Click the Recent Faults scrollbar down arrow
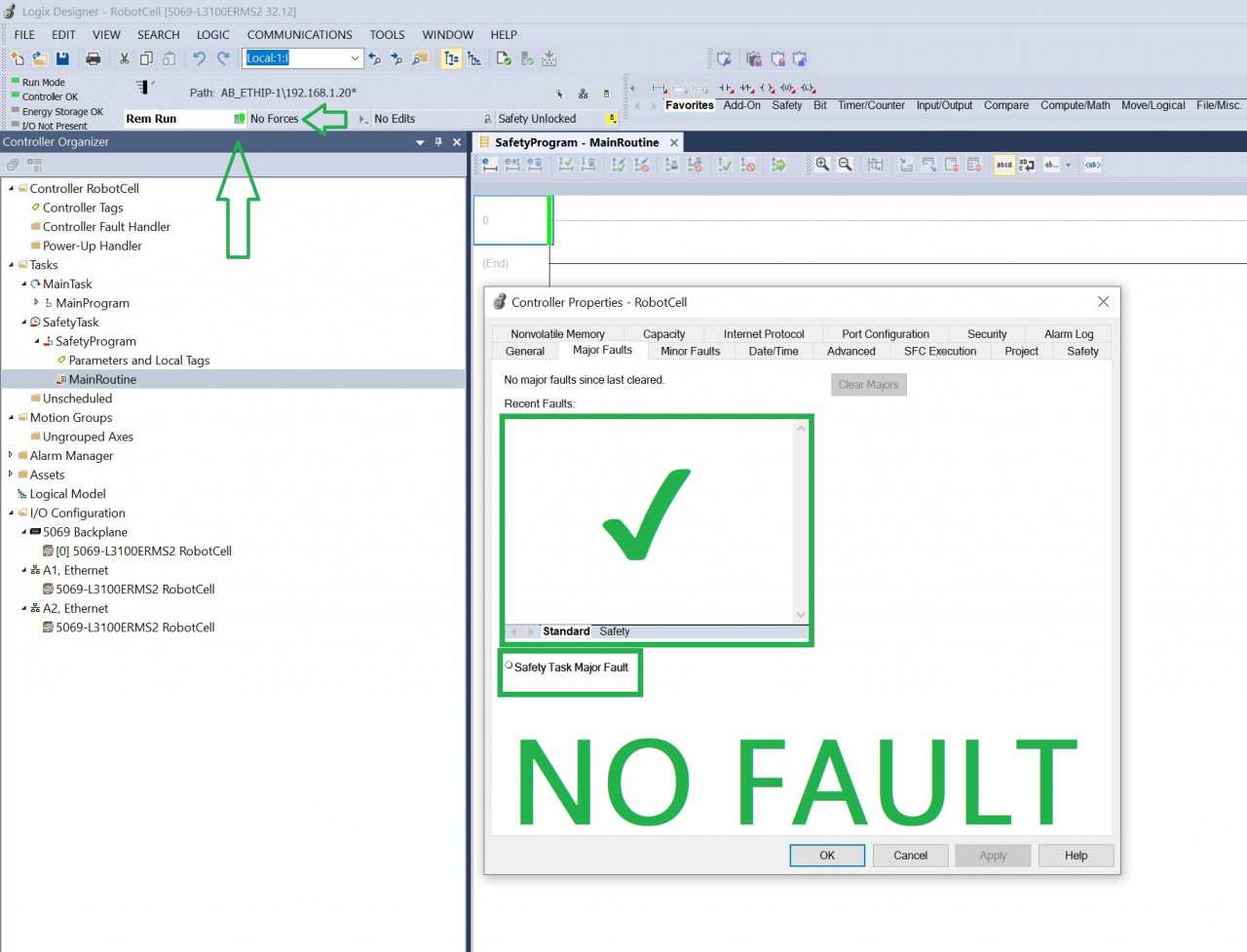 (801, 615)
